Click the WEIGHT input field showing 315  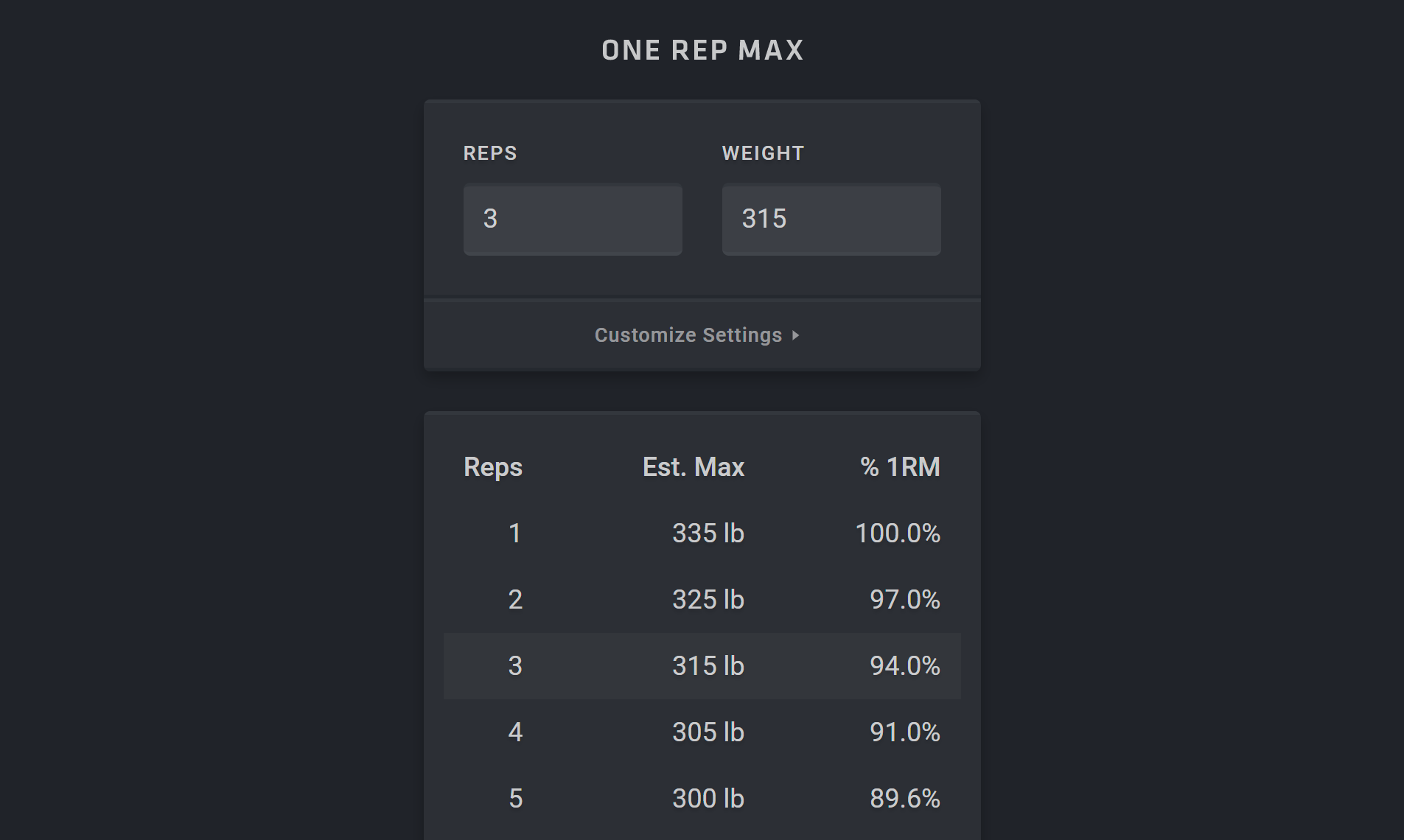point(831,220)
